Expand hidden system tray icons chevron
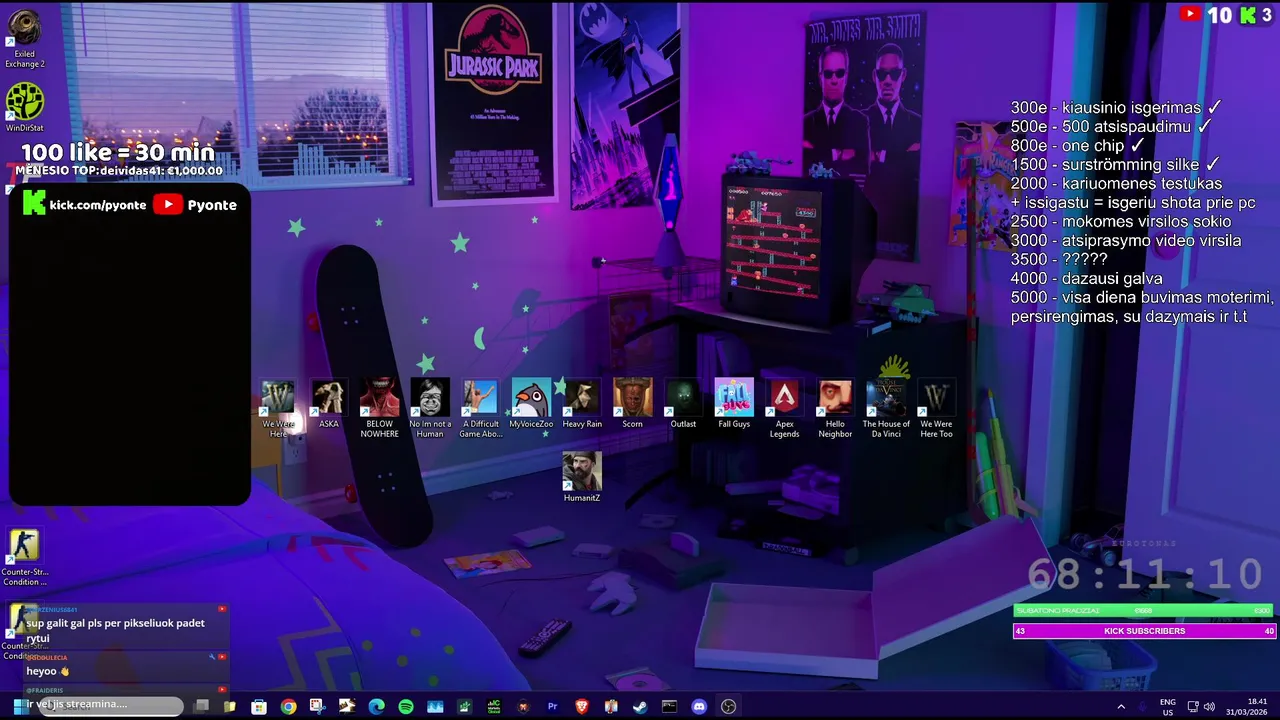 pyautogui.click(x=1120, y=707)
